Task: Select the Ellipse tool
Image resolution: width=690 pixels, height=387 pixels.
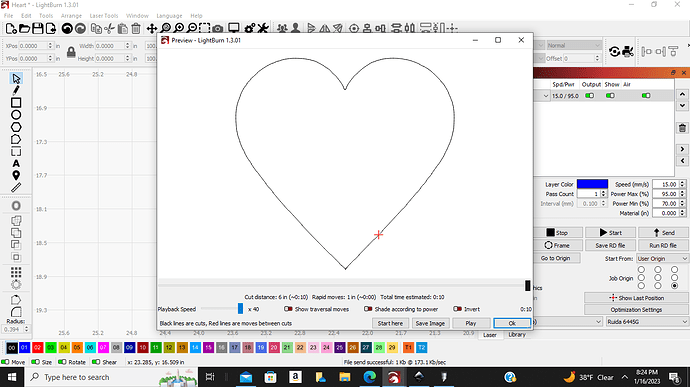Action: tap(16, 115)
